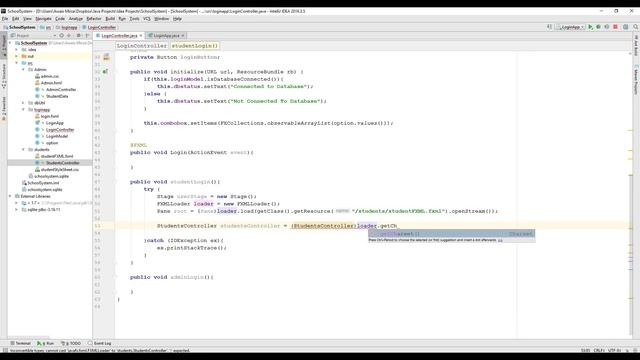Select LoginModel class in project tree

pos(56,136)
